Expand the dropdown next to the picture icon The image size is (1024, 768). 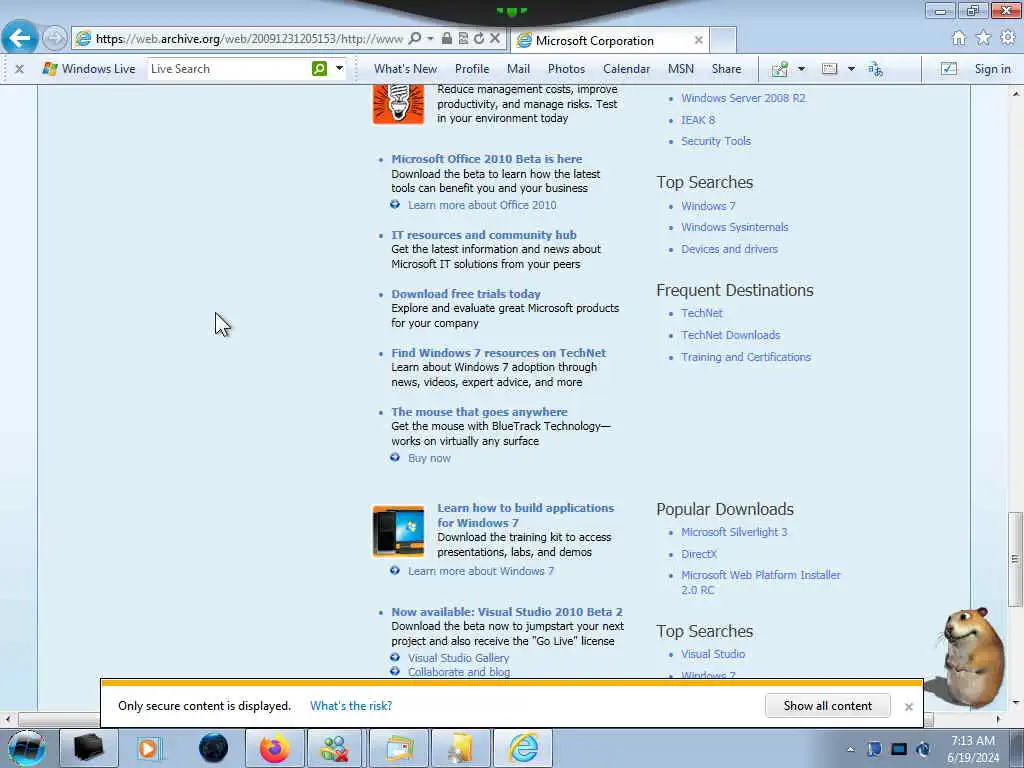coord(801,69)
